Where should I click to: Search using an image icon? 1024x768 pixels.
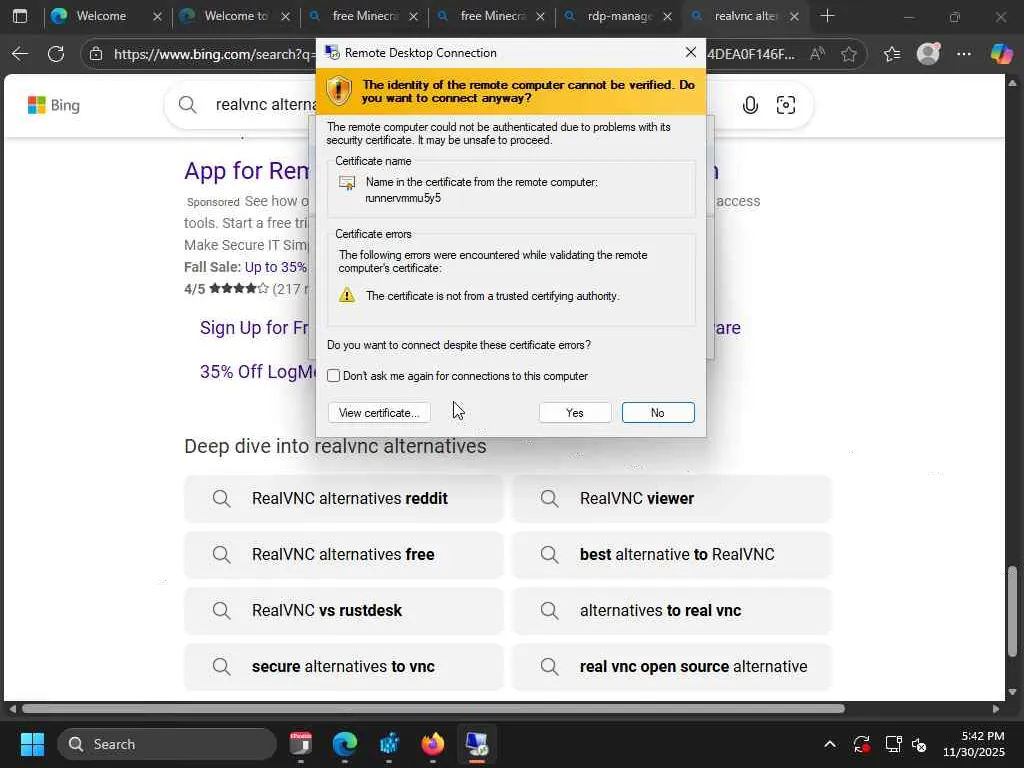[x=786, y=105]
